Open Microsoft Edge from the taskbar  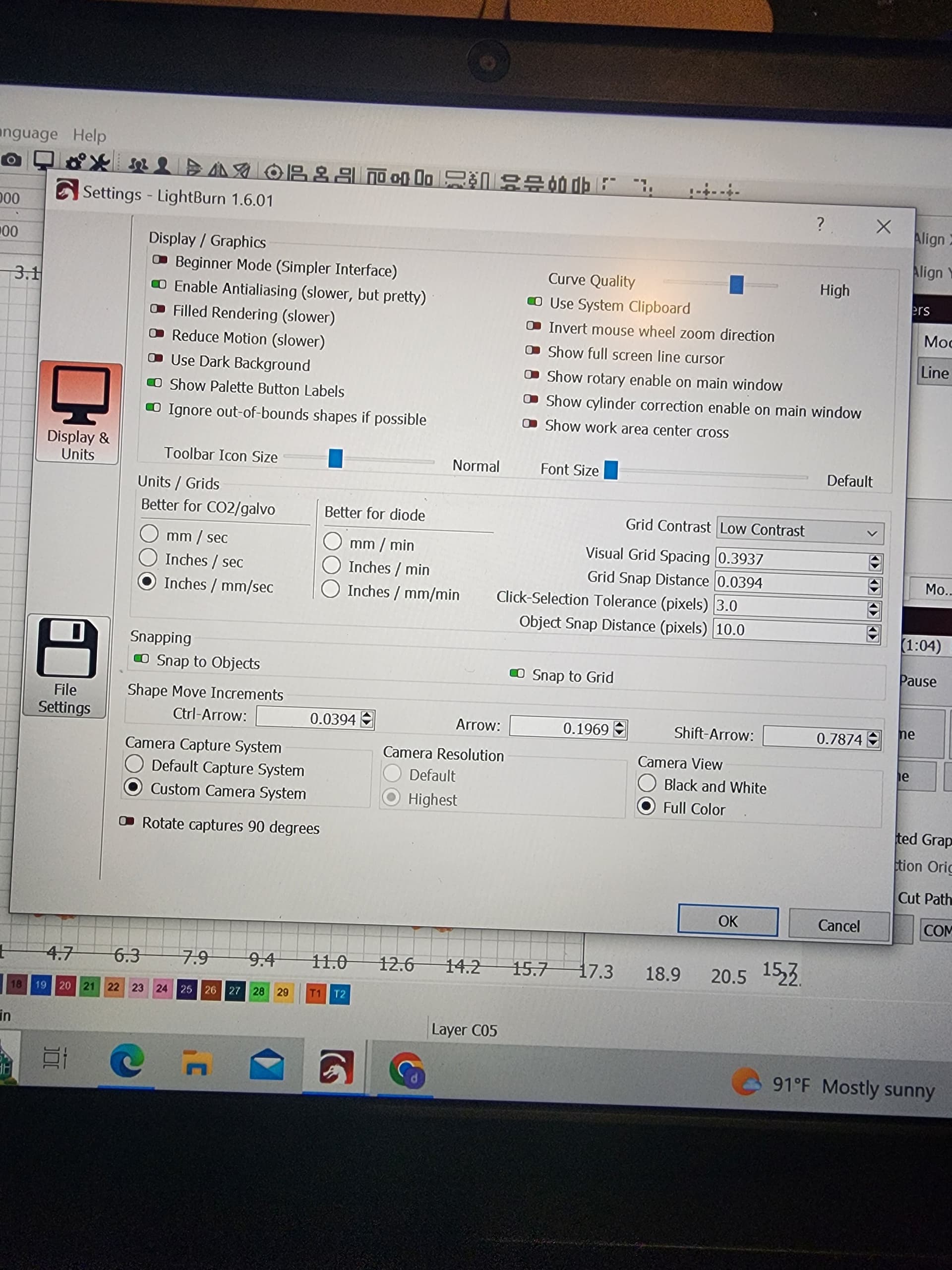coord(127,1061)
